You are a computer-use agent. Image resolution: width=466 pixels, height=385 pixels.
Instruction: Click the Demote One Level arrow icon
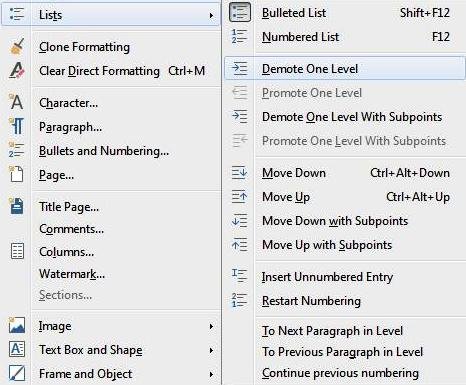tap(240, 68)
